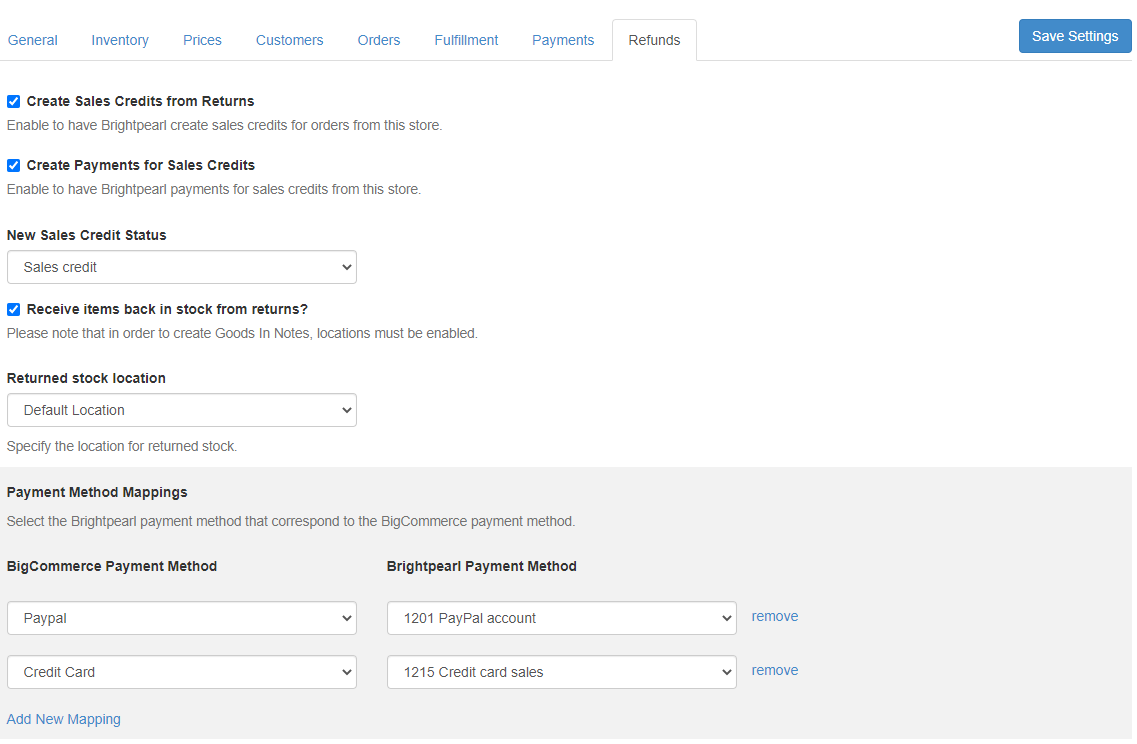This screenshot has height=744, width=1137.
Task: Open the Paypal BigCommerce payment method dropdown
Action: coord(181,618)
